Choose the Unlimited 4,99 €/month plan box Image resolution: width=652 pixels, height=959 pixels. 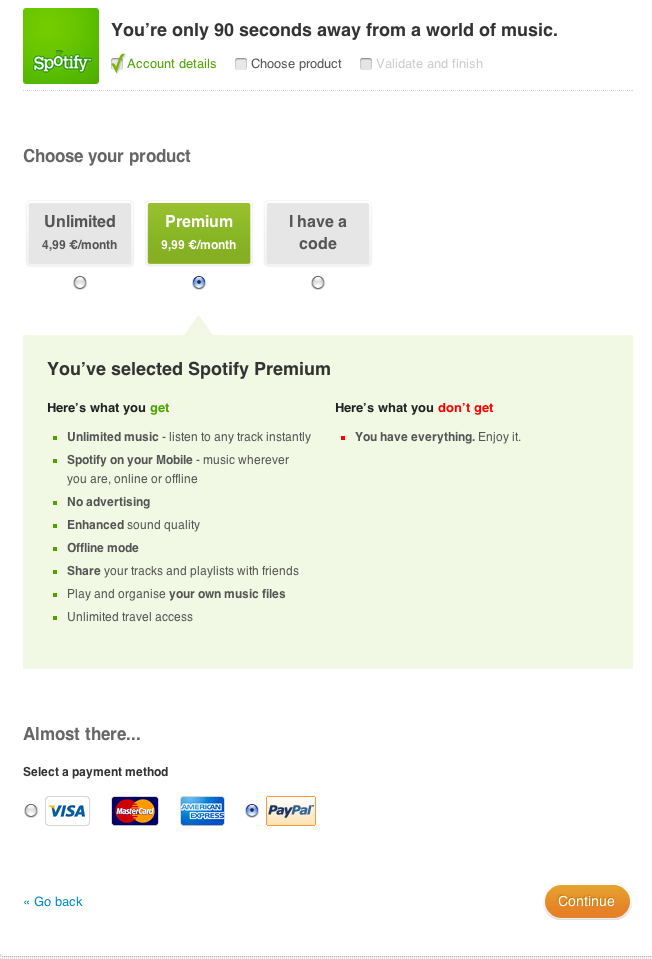pyautogui.click(x=80, y=234)
